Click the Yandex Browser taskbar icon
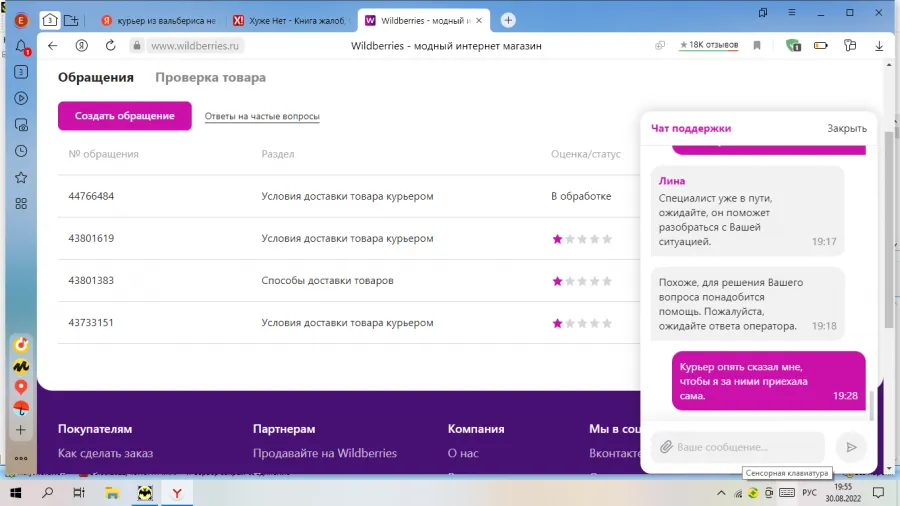900x506 pixels. click(177, 493)
